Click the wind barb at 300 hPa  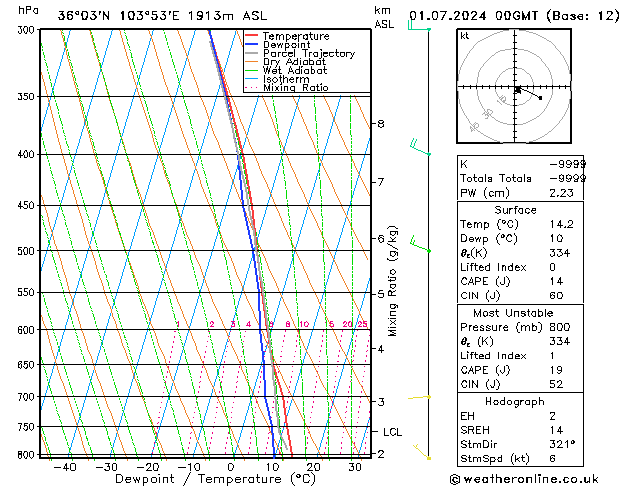419,26
